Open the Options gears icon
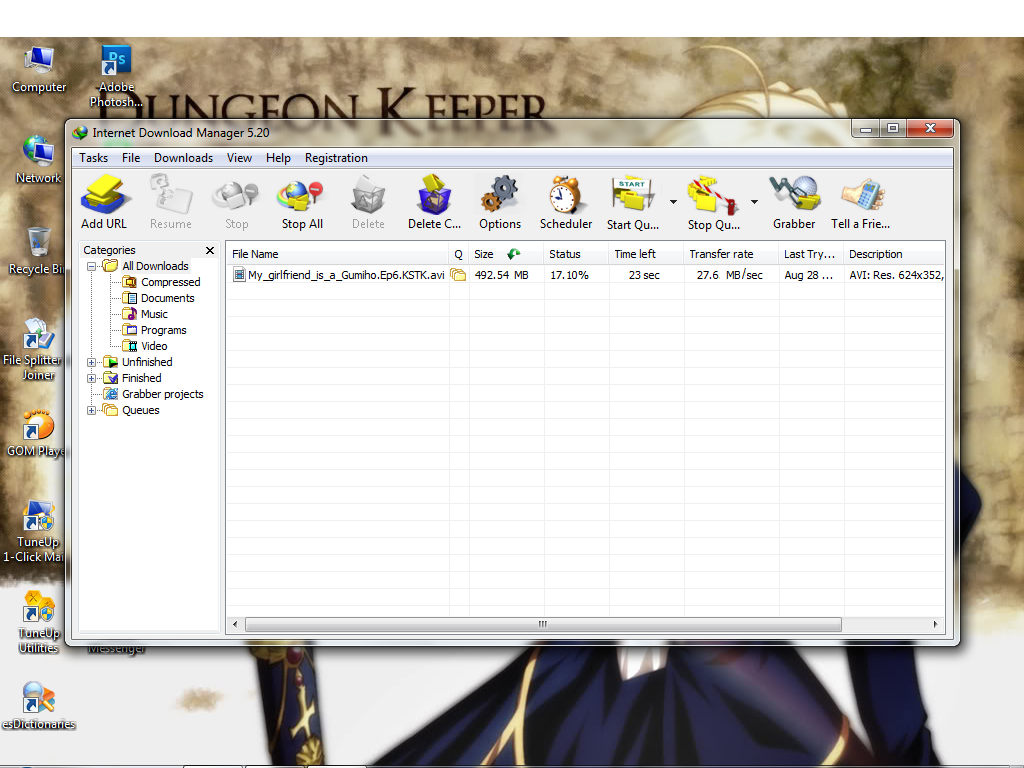The image size is (1024, 768). point(500,195)
